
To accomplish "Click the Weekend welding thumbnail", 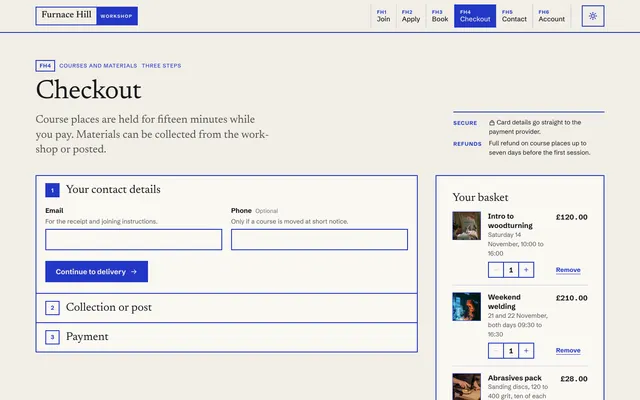I will [467, 307].
